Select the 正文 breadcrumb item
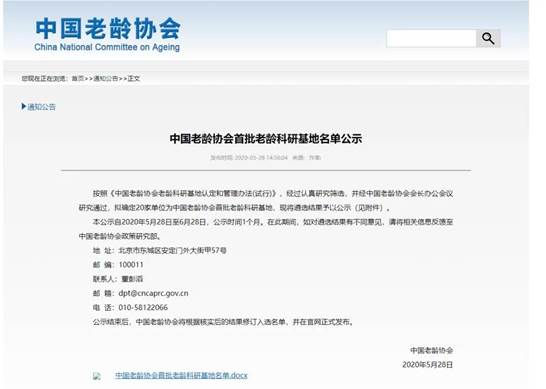This screenshot has height=389, width=546. [134, 78]
